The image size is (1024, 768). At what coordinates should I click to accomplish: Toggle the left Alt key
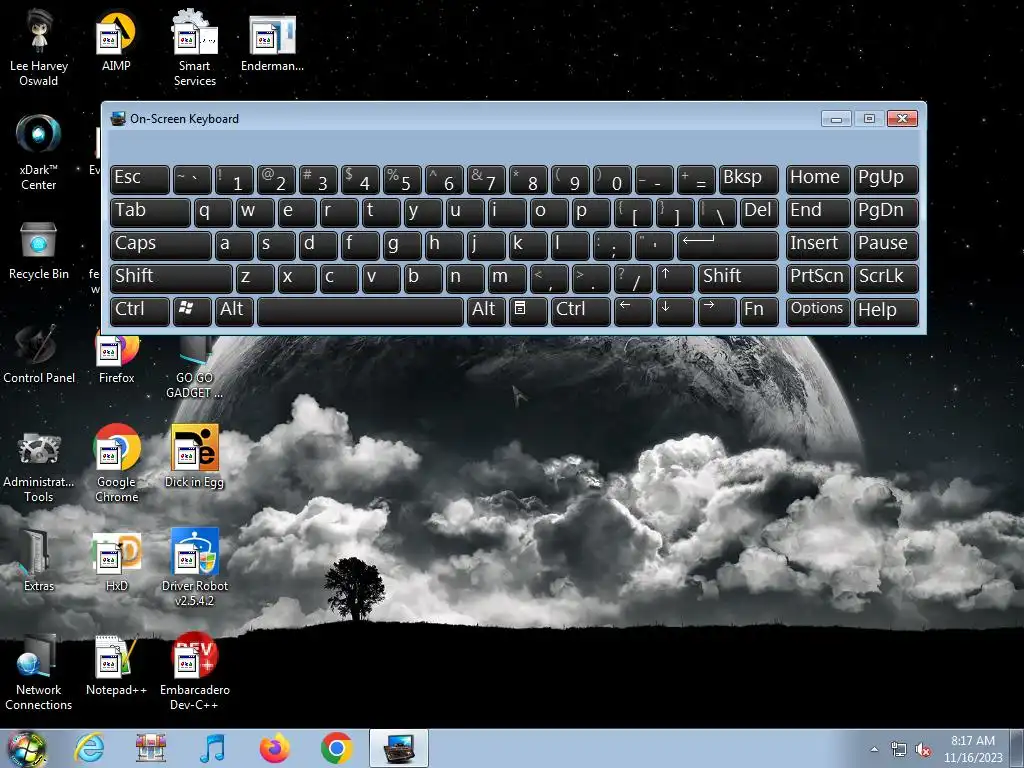234,312
